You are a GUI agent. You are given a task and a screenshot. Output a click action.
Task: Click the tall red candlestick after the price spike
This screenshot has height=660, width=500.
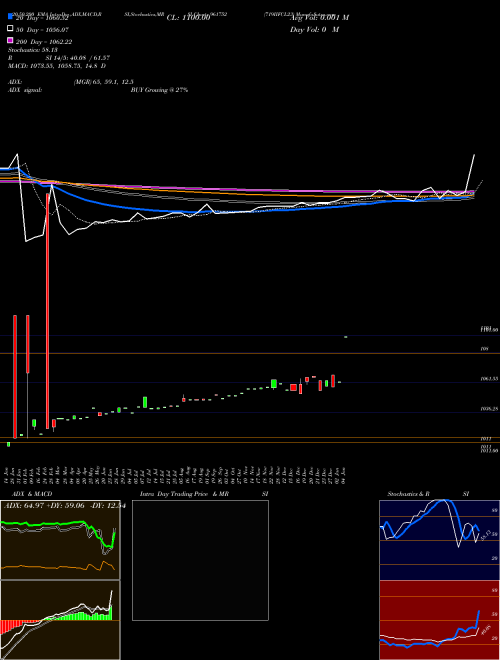coord(48,311)
